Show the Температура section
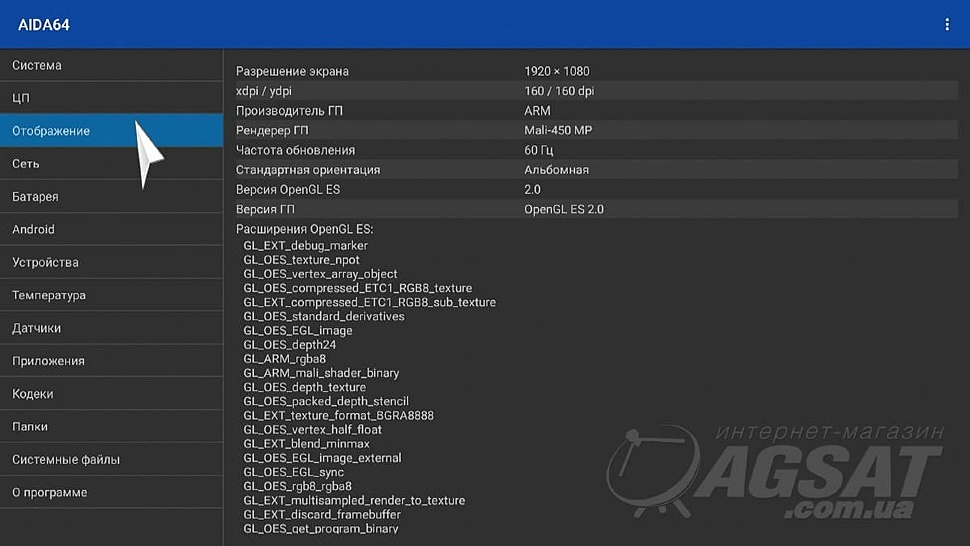Image resolution: width=970 pixels, height=546 pixels. click(x=111, y=295)
